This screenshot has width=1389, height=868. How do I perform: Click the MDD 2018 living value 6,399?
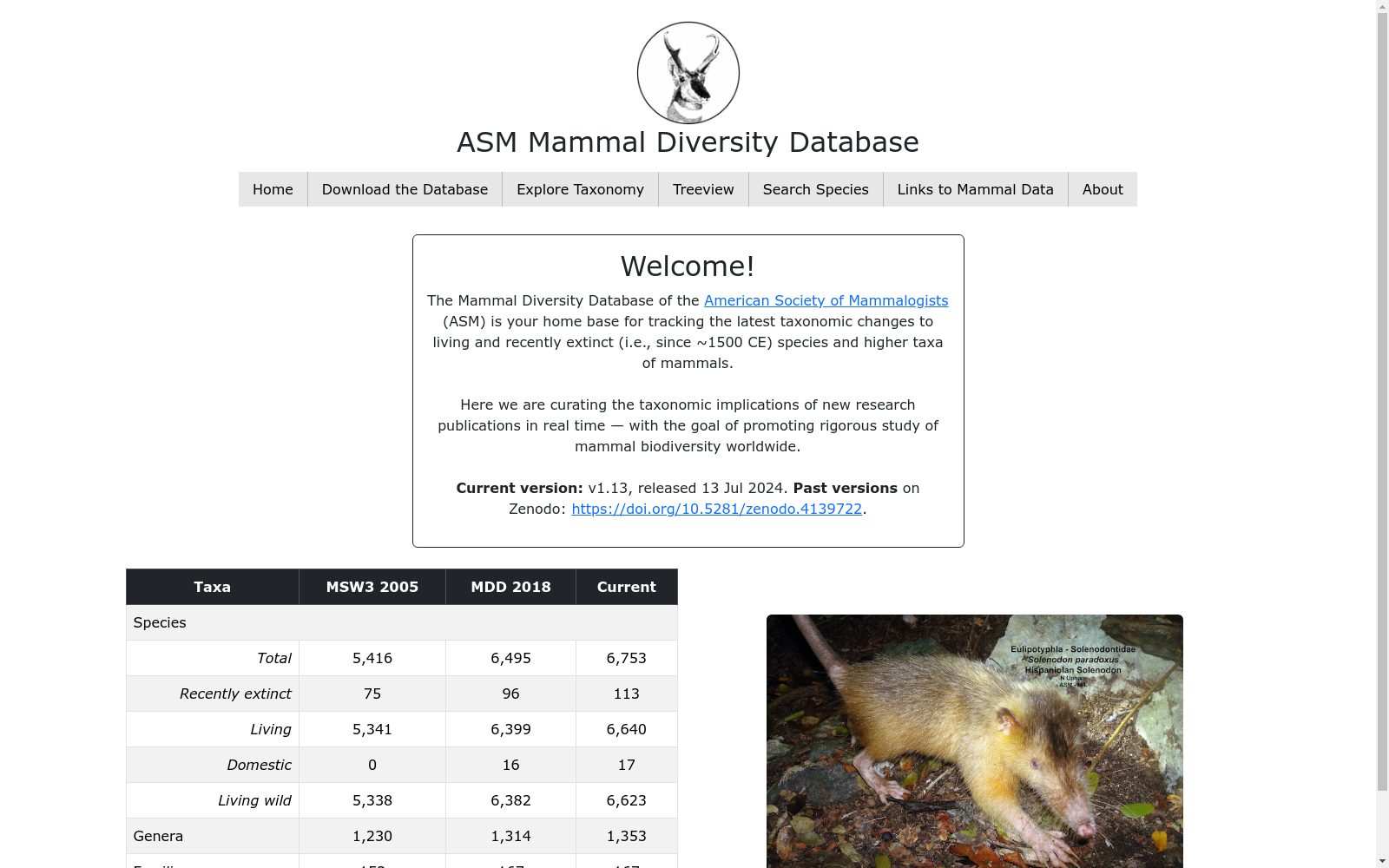pos(510,729)
